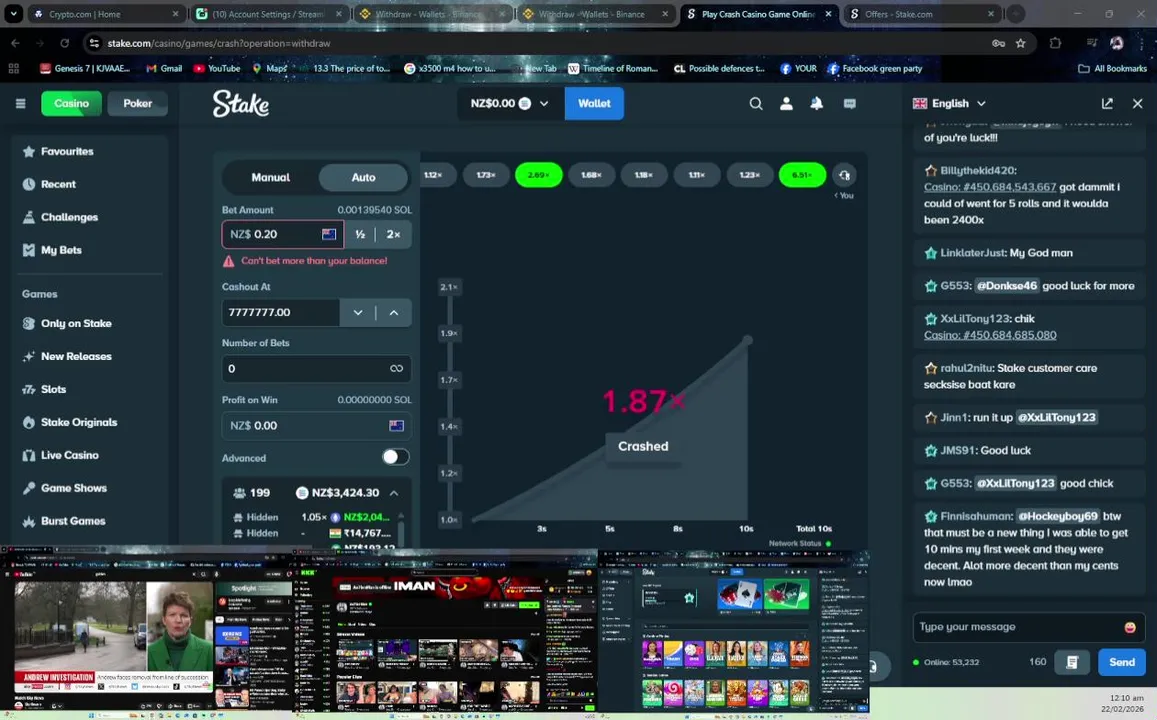Increase Cashout At with up chevron

(x=394, y=313)
